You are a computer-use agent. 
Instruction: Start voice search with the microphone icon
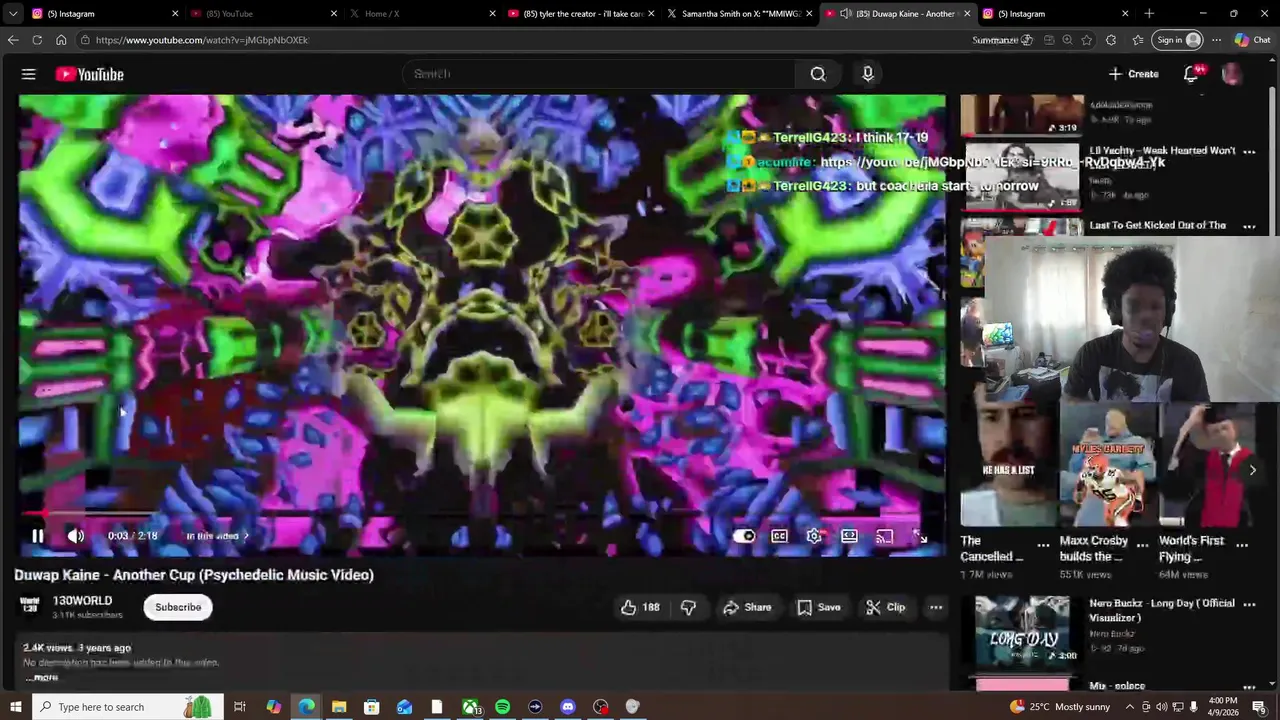868,74
